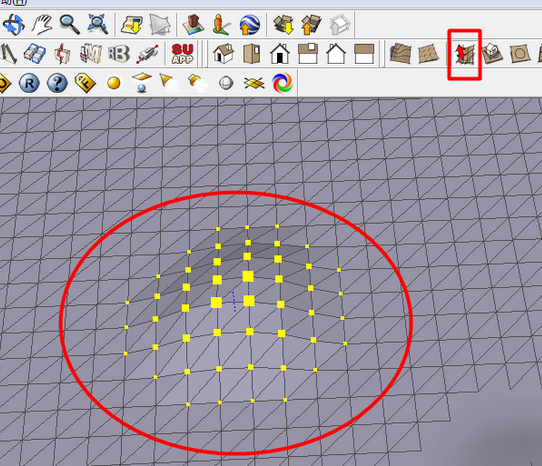Open the SUAPP plugin button
The width and height of the screenshot is (542, 466).
point(182,54)
